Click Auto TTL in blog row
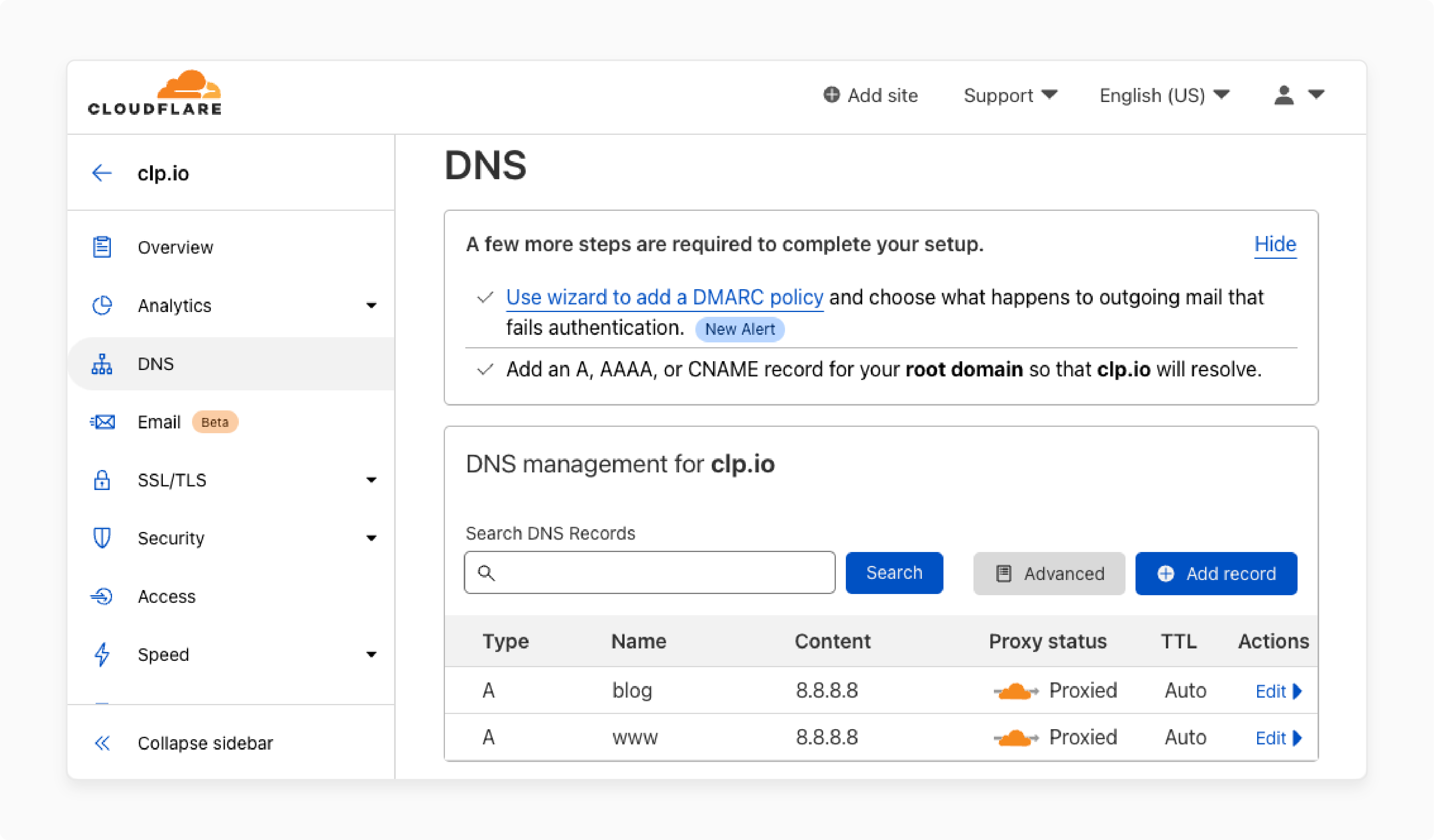 pyautogui.click(x=1185, y=690)
